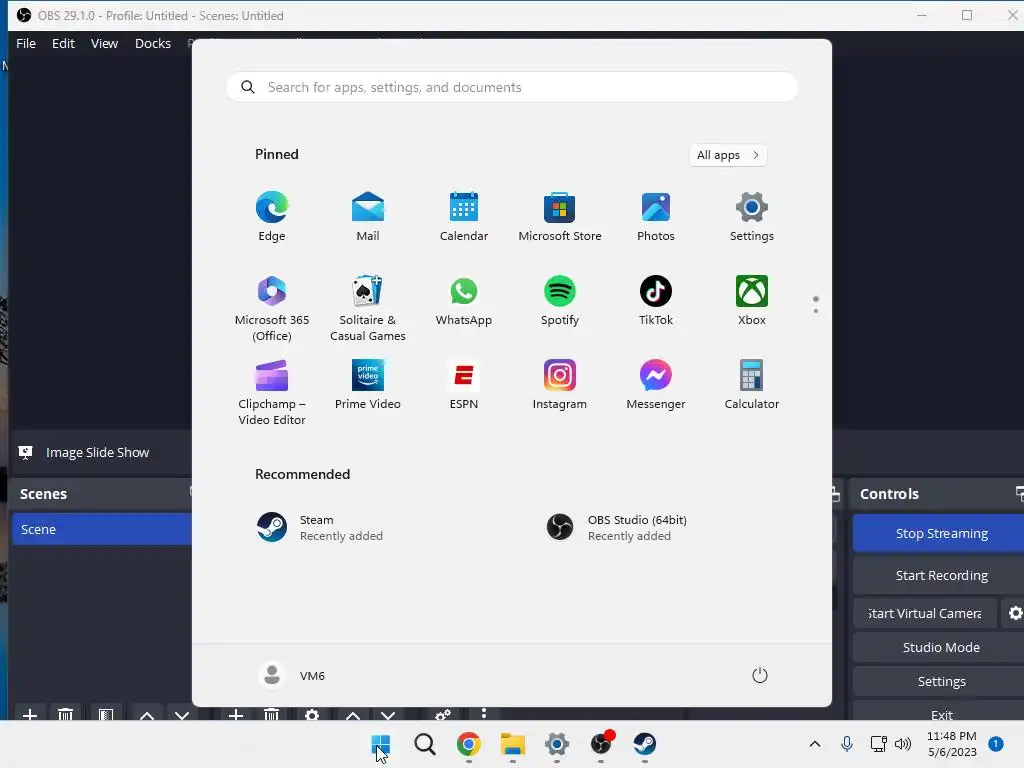Move scene up in the Scenes dock
Screen dimensions: 1024x768
pos(147,715)
